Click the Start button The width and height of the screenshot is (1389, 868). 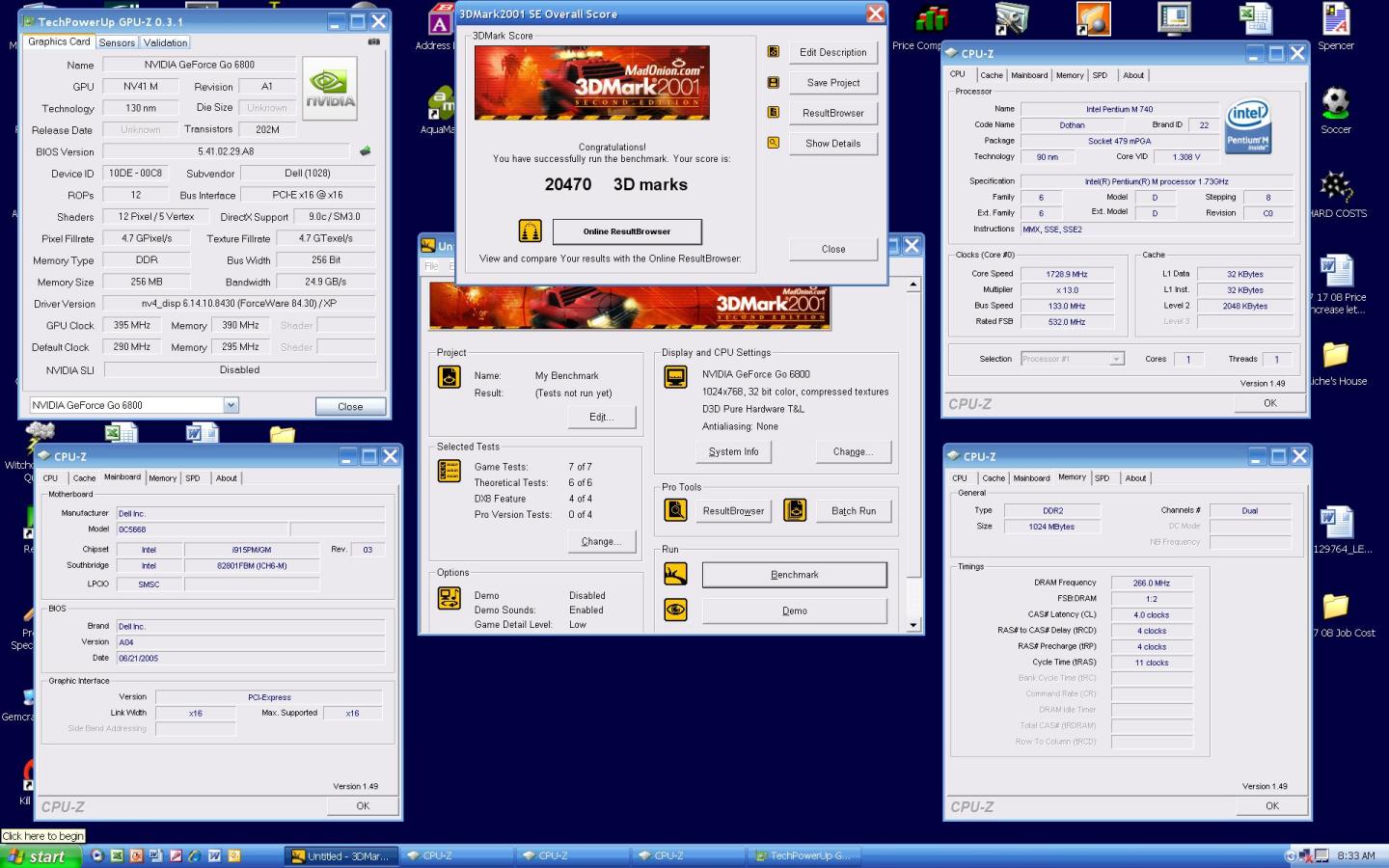point(40,856)
